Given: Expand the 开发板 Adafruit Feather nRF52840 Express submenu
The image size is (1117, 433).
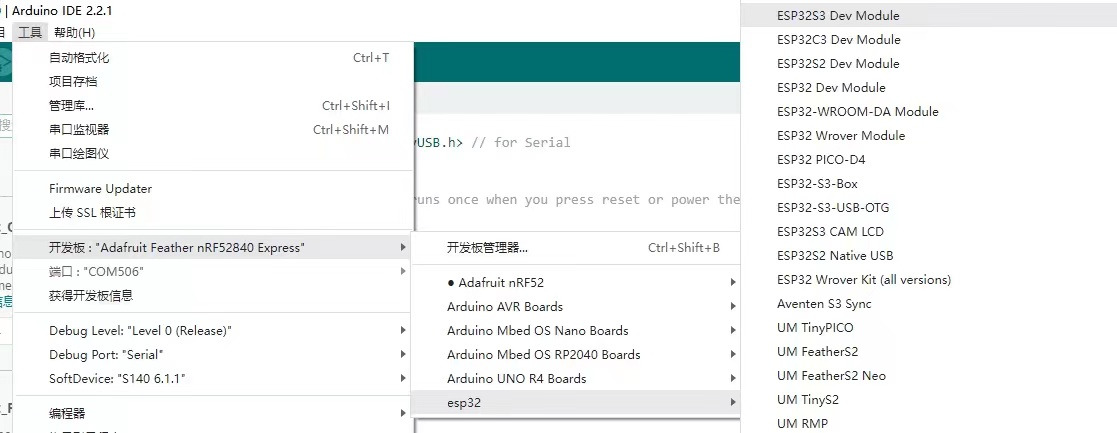Looking at the screenshot, I should pos(213,248).
